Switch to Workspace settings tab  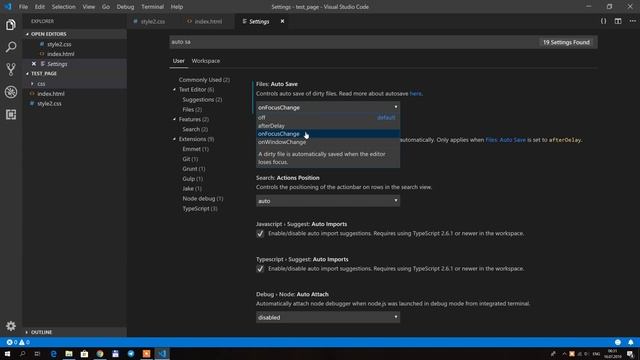[x=206, y=61]
